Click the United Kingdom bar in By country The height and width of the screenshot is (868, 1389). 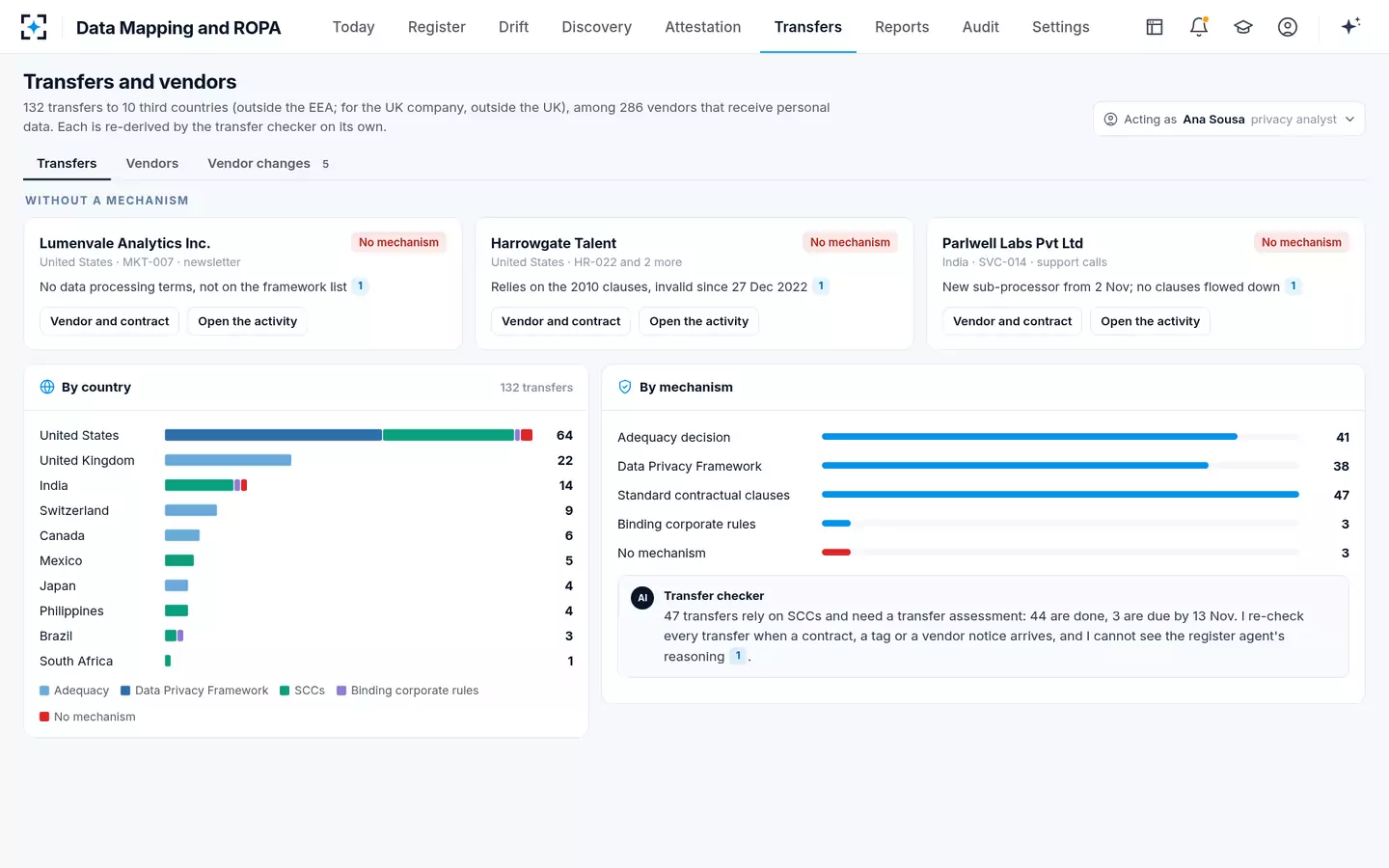[228, 460]
